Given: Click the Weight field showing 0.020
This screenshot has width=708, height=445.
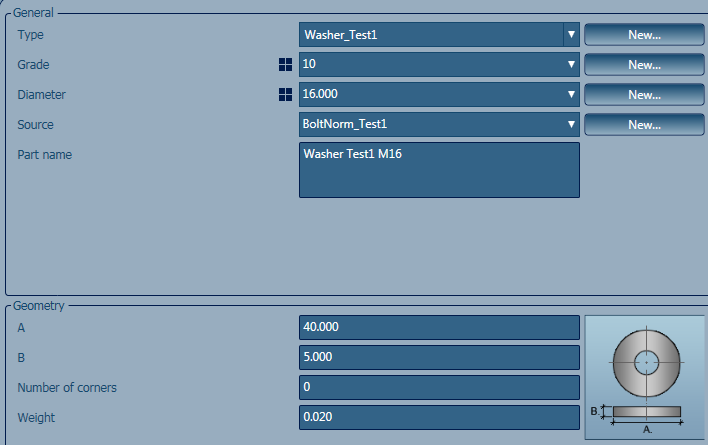Looking at the screenshot, I should 439,417.
